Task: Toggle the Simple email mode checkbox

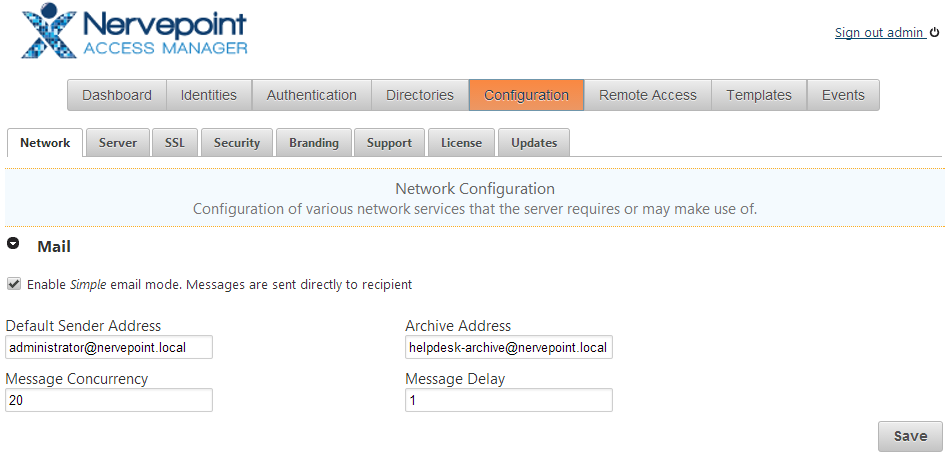Action: 13,284
